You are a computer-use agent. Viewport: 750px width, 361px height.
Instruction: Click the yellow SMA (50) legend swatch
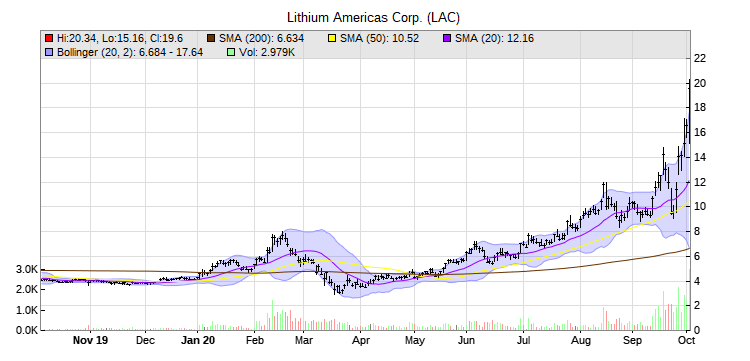(x=333, y=38)
